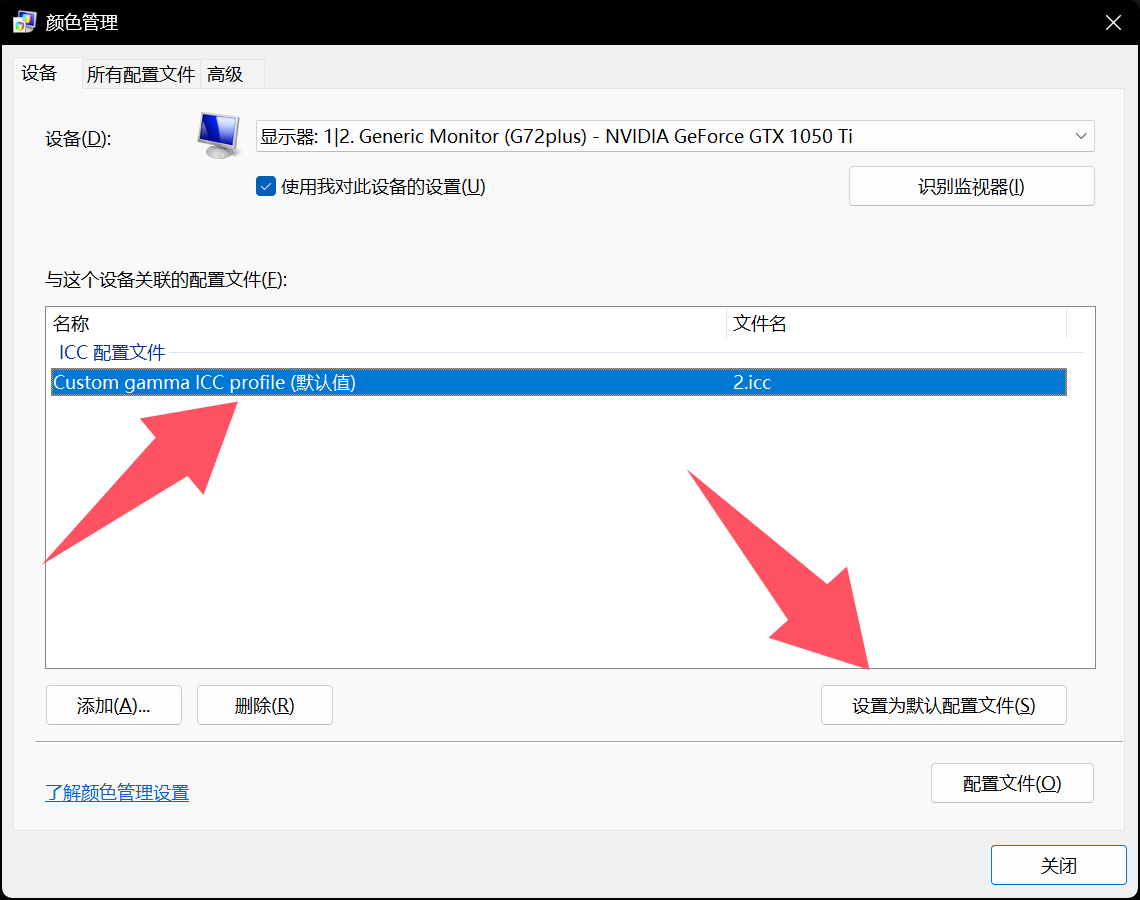Click the 添加 button to add a profile
Image resolution: width=1140 pixels, height=900 pixels.
[x=114, y=705]
